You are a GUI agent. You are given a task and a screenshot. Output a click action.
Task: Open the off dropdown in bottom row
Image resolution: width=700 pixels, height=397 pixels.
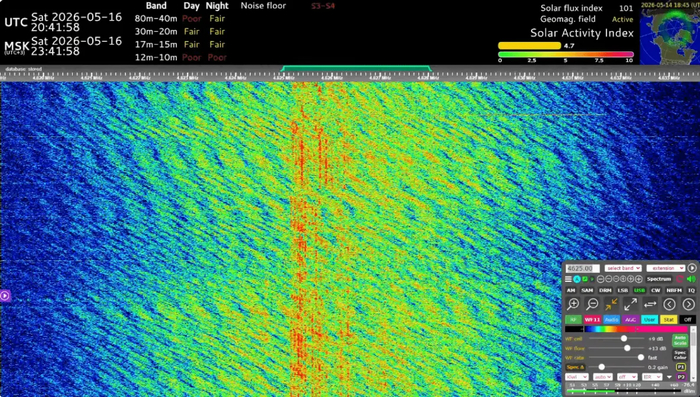(627, 377)
